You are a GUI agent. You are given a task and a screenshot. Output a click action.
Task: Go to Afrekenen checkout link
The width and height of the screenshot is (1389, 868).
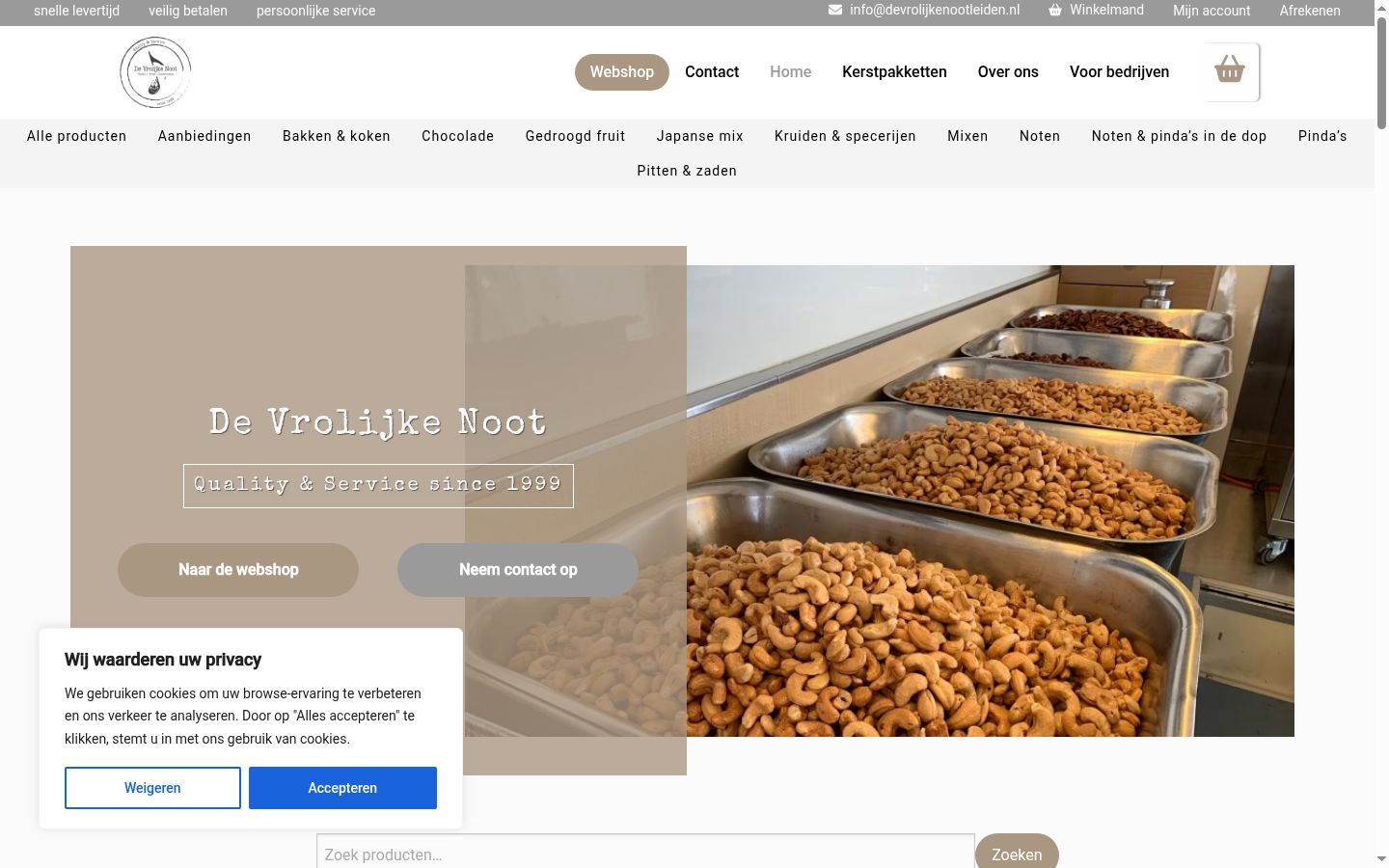(x=1310, y=11)
